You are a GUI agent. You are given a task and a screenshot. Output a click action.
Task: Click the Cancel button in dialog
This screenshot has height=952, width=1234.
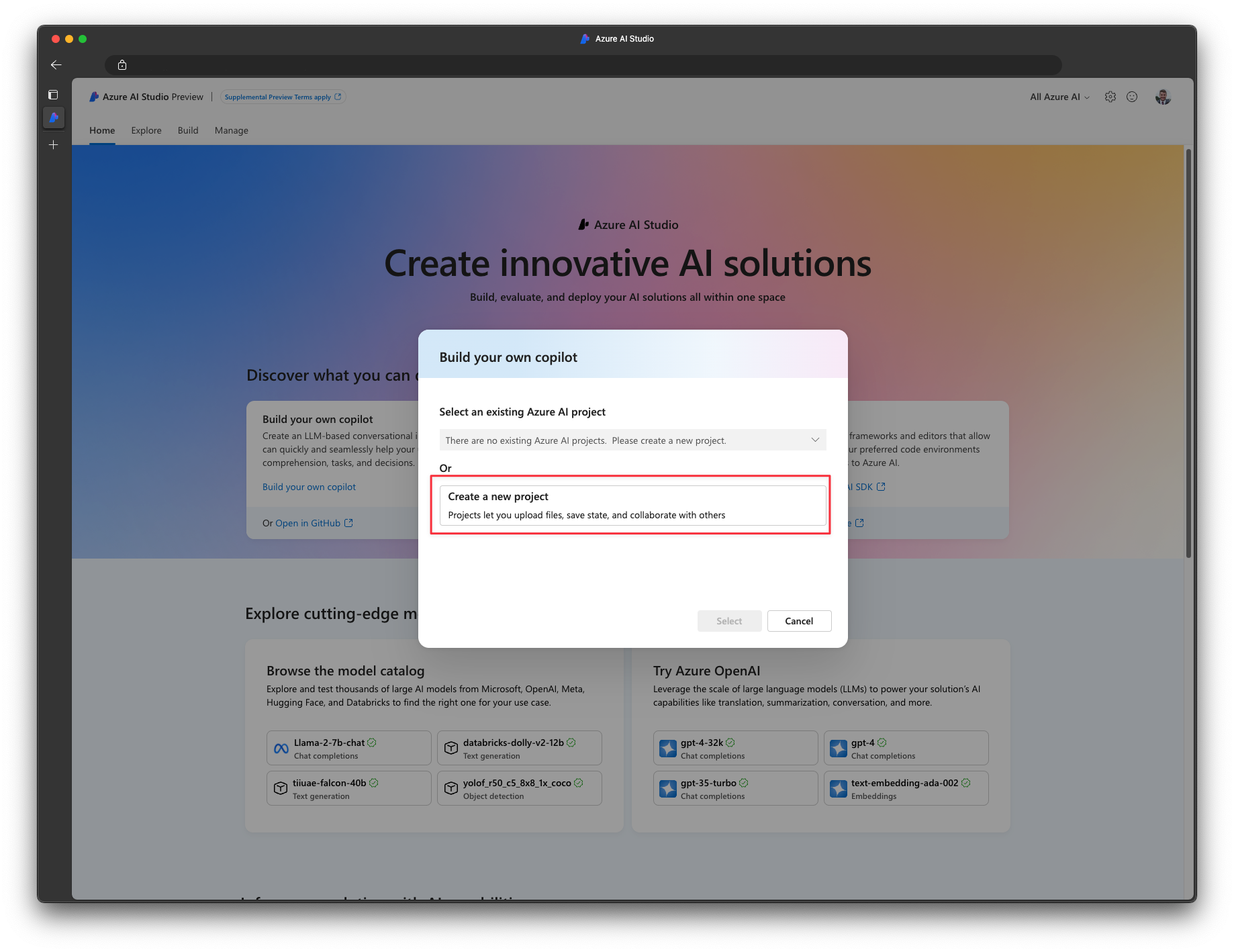tap(799, 621)
